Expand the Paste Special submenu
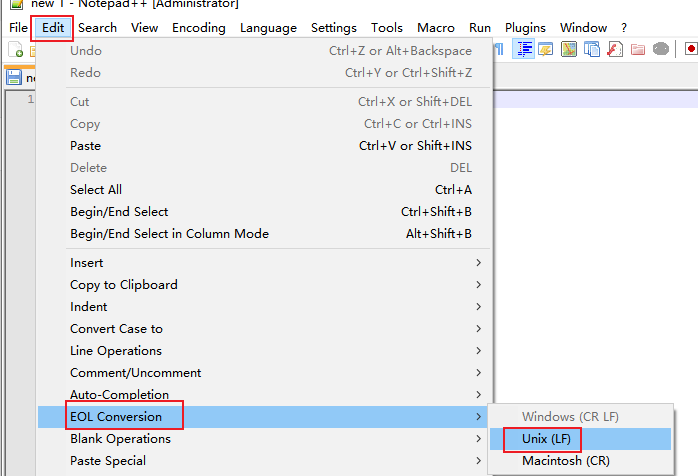The width and height of the screenshot is (698, 476). pyautogui.click(x=265, y=461)
